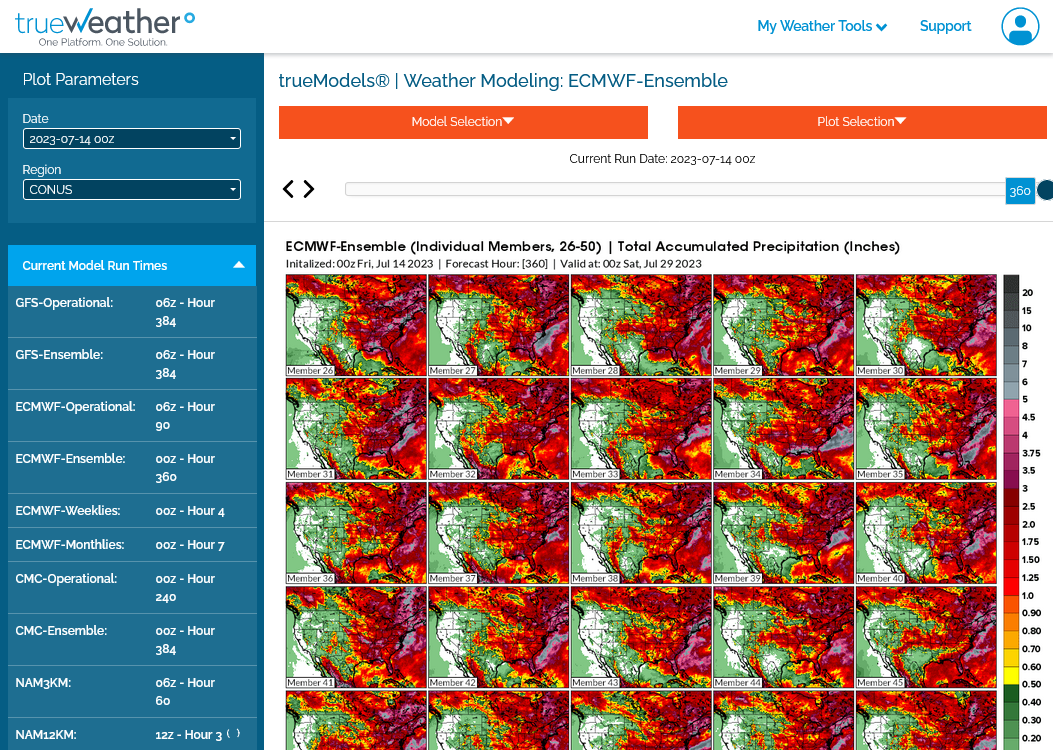Open the Member 45 precipitation map
The image size is (1053, 750).
tap(926, 637)
